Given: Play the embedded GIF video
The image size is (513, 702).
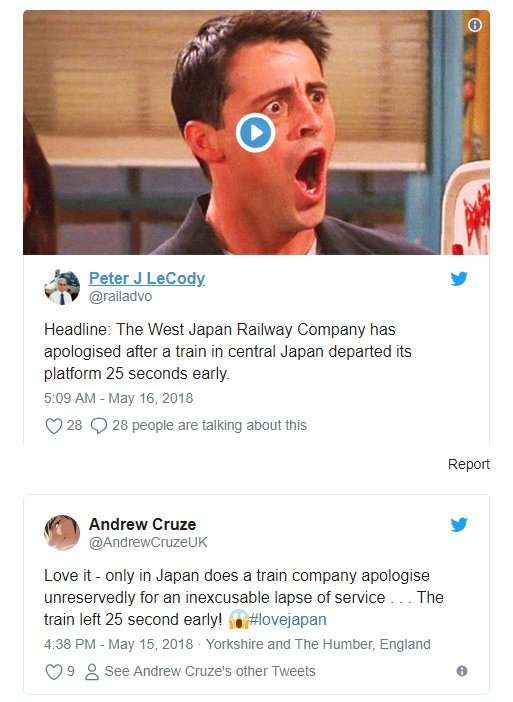Looking at the screenshot, I should 256,133.
